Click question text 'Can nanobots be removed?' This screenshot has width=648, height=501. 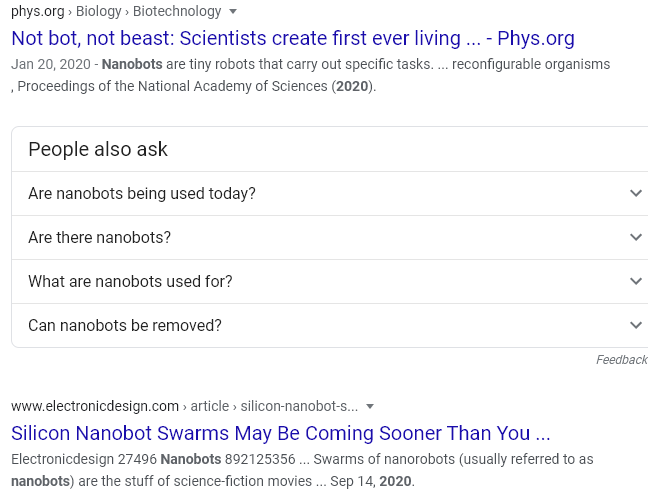coord(125,326)
